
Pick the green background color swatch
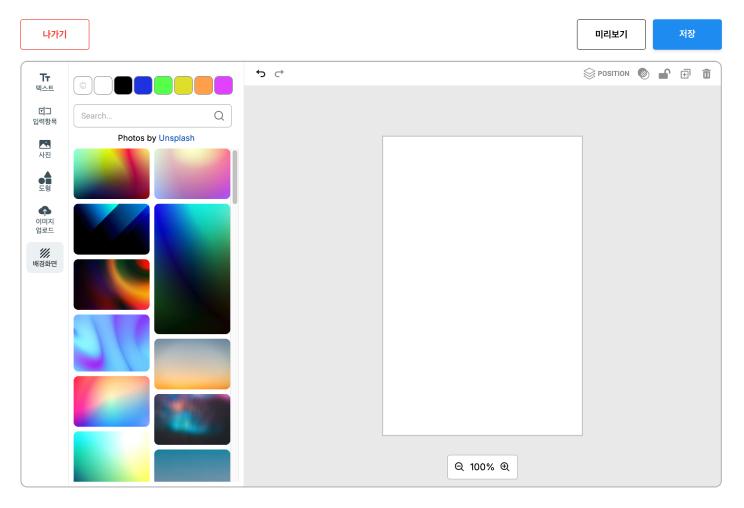[x=163, y=85]
